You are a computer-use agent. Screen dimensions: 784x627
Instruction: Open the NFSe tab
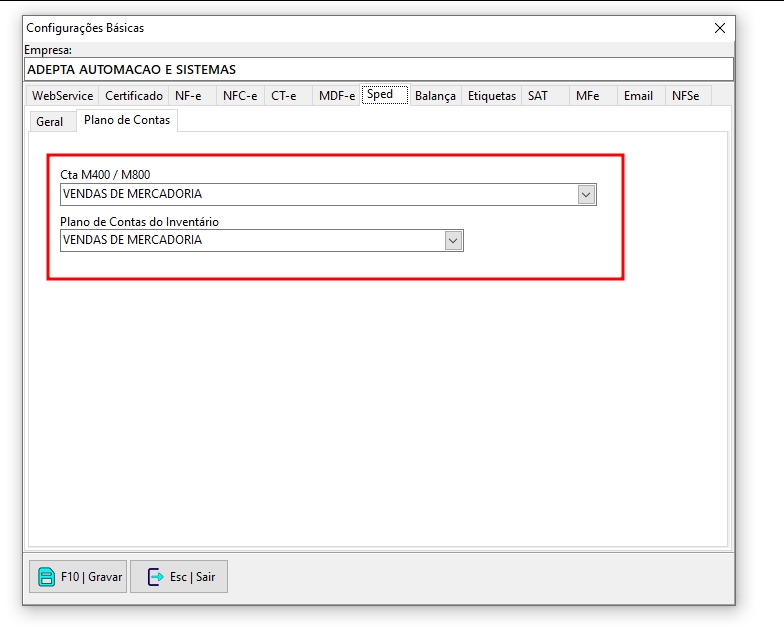click(686, 96)
